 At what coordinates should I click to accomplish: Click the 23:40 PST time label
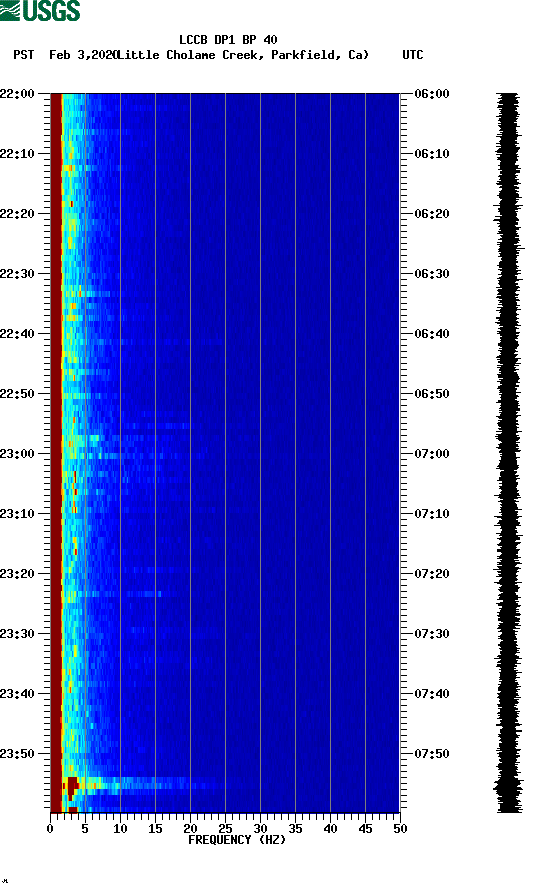[17, 694]
